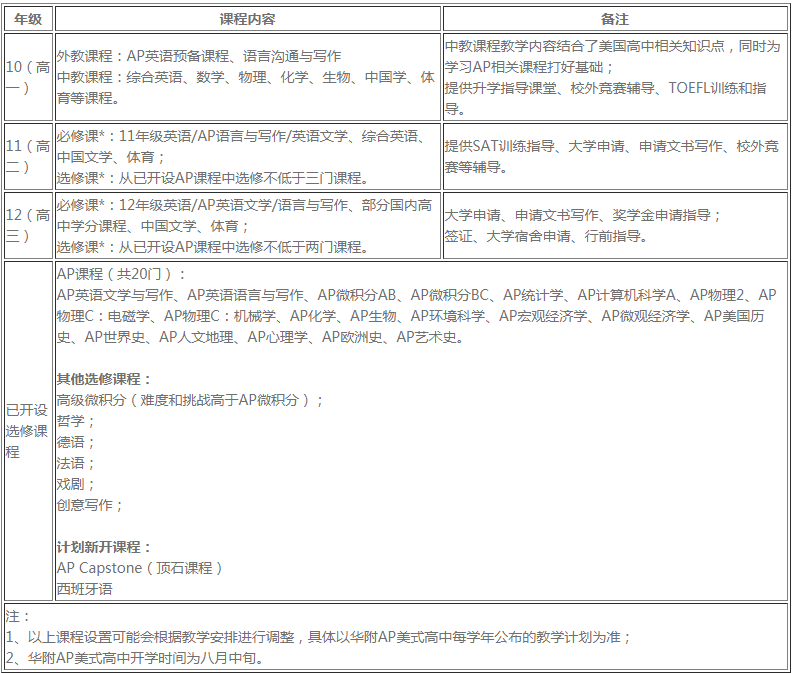
Task: Click the 计划新开课程 heading
Action: [x=105, y=547]
